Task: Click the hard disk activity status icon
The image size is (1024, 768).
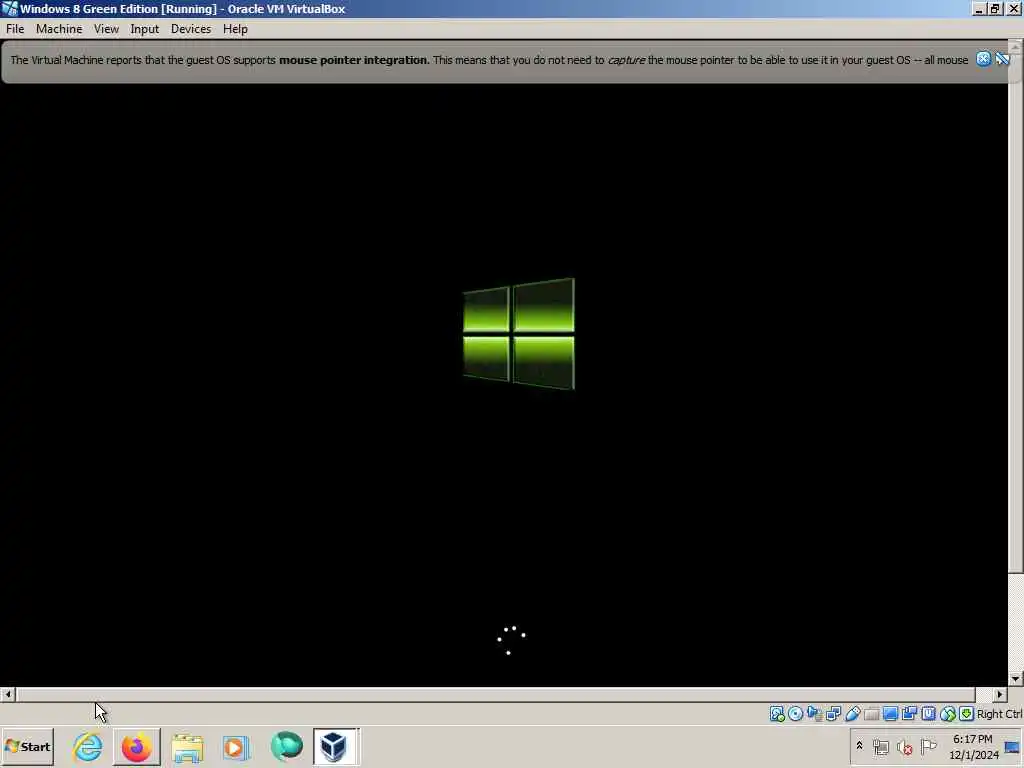Action: click(x=776, y=714)
